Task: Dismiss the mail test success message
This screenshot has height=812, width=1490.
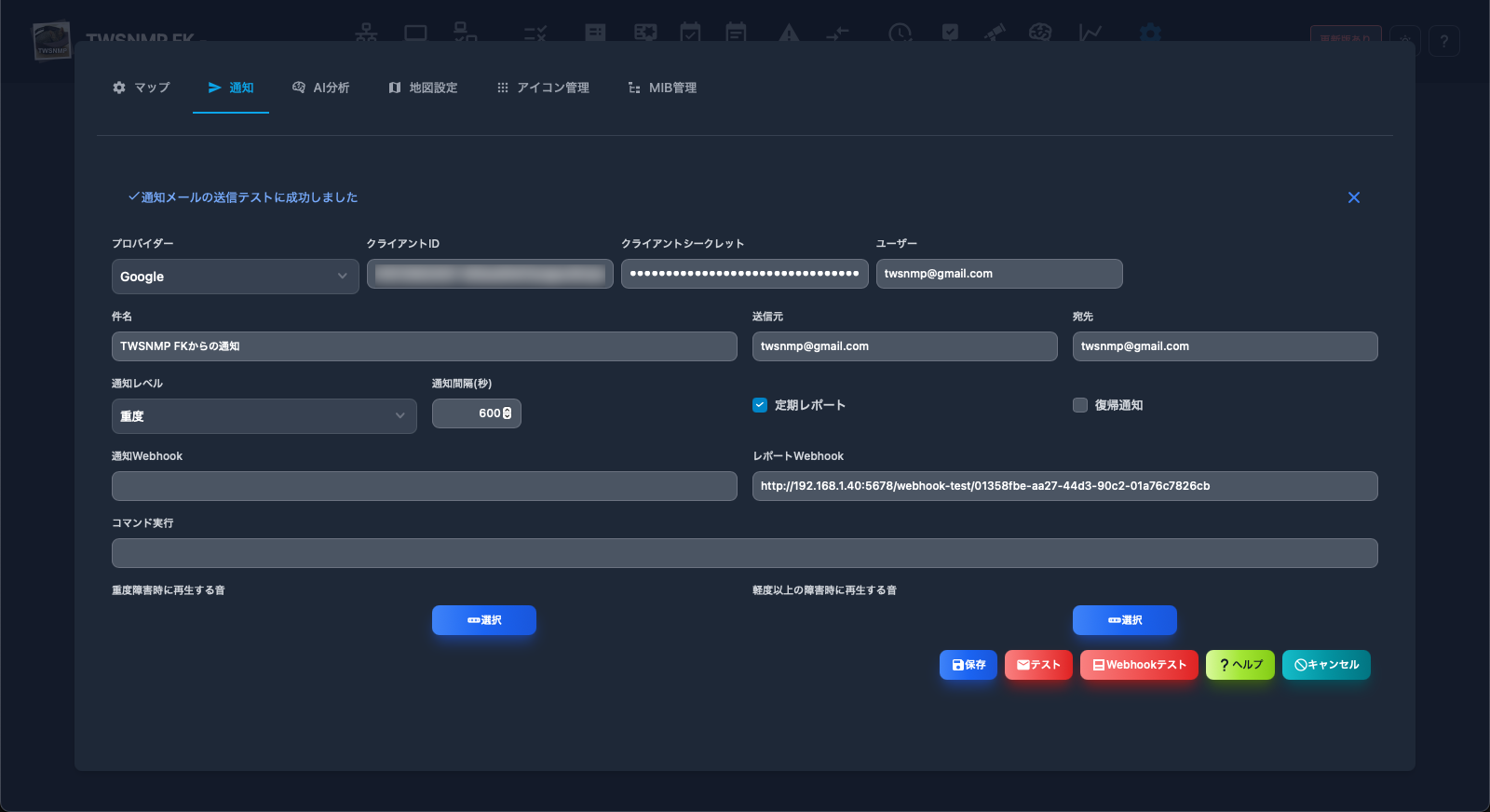Action: click(1354, 197)
